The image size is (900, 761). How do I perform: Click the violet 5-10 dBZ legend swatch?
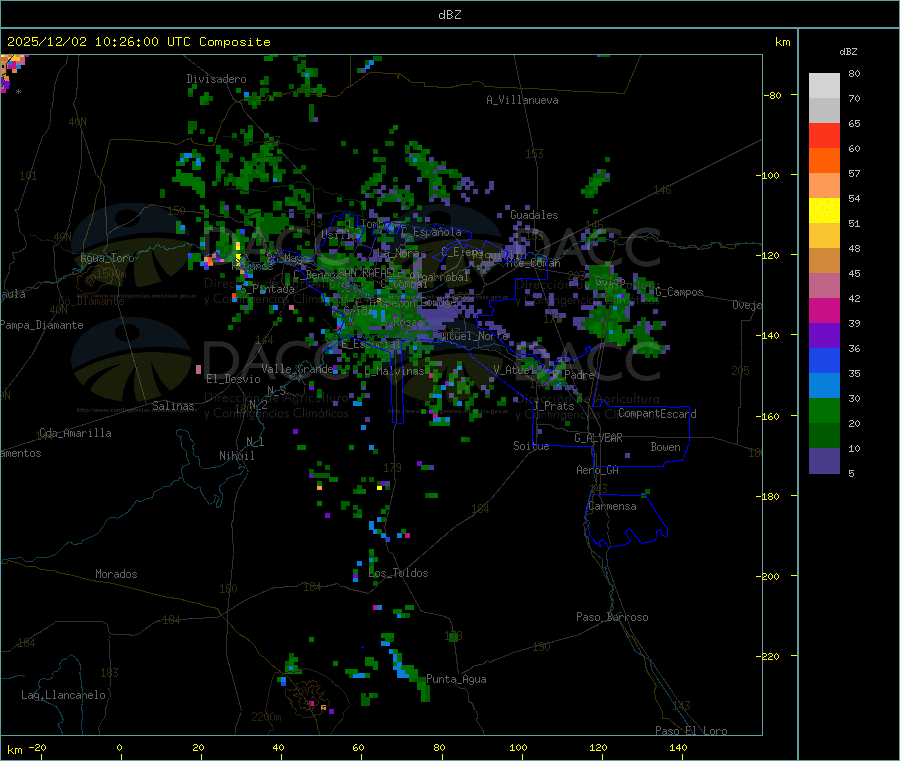point(824,461)
